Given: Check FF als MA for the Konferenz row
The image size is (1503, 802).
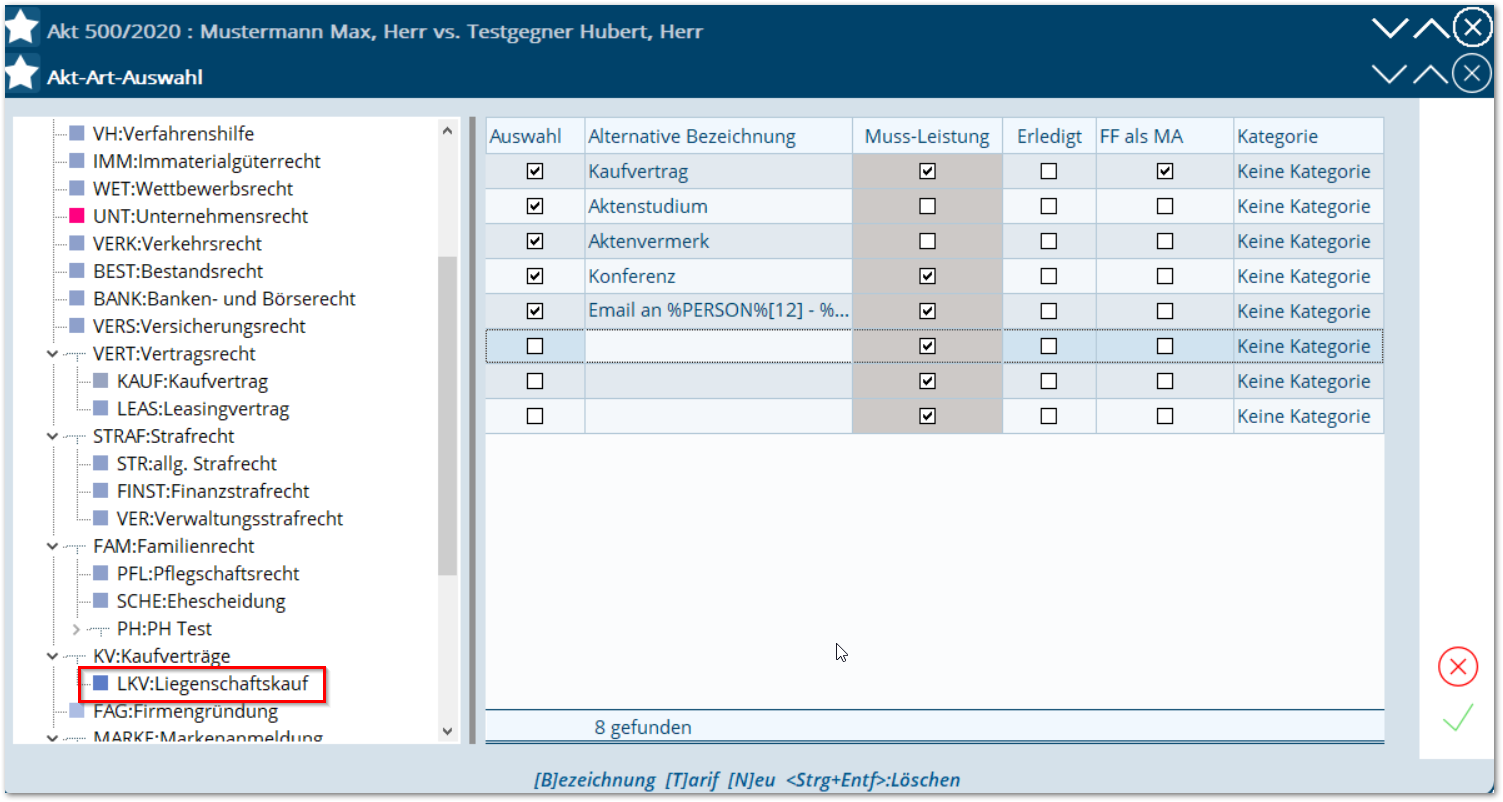Looking at the screenshot, I should (x=1165, y=276).
